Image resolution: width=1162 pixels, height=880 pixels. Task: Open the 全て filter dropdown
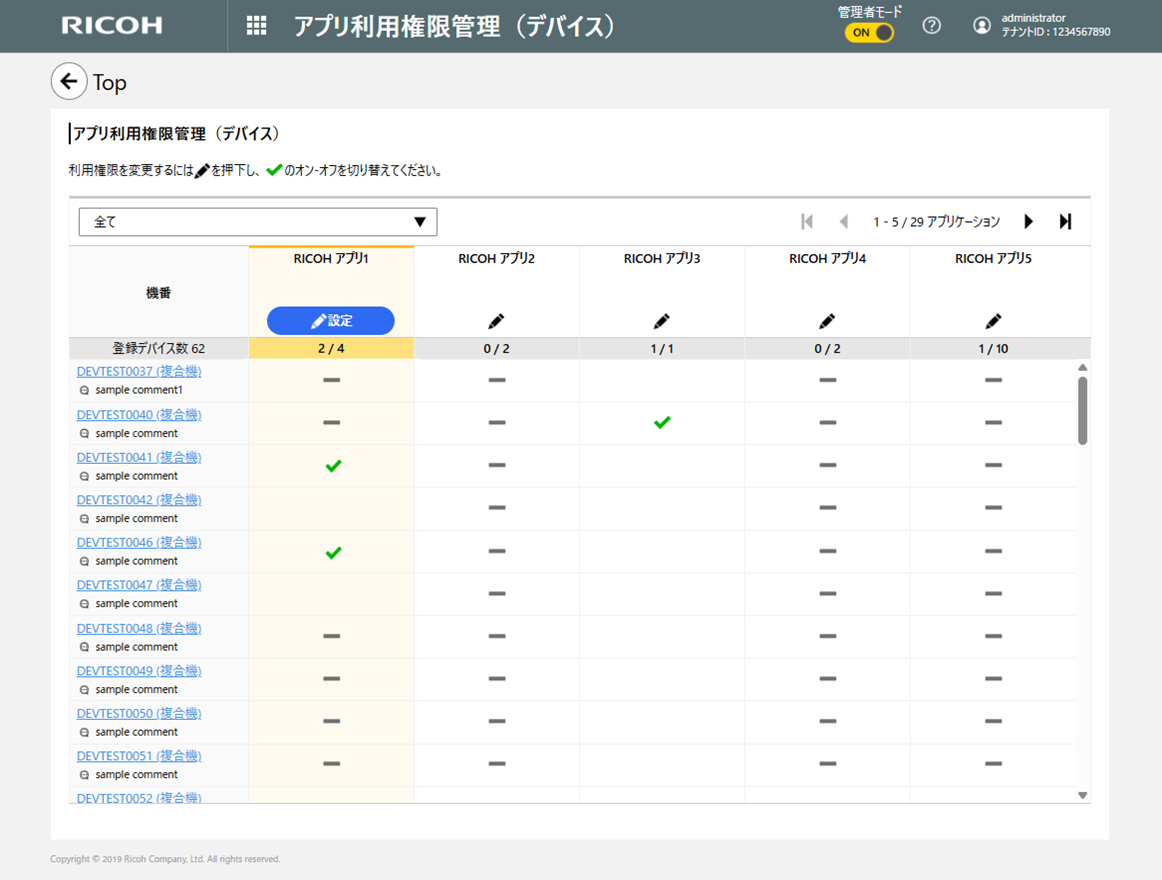258,222
